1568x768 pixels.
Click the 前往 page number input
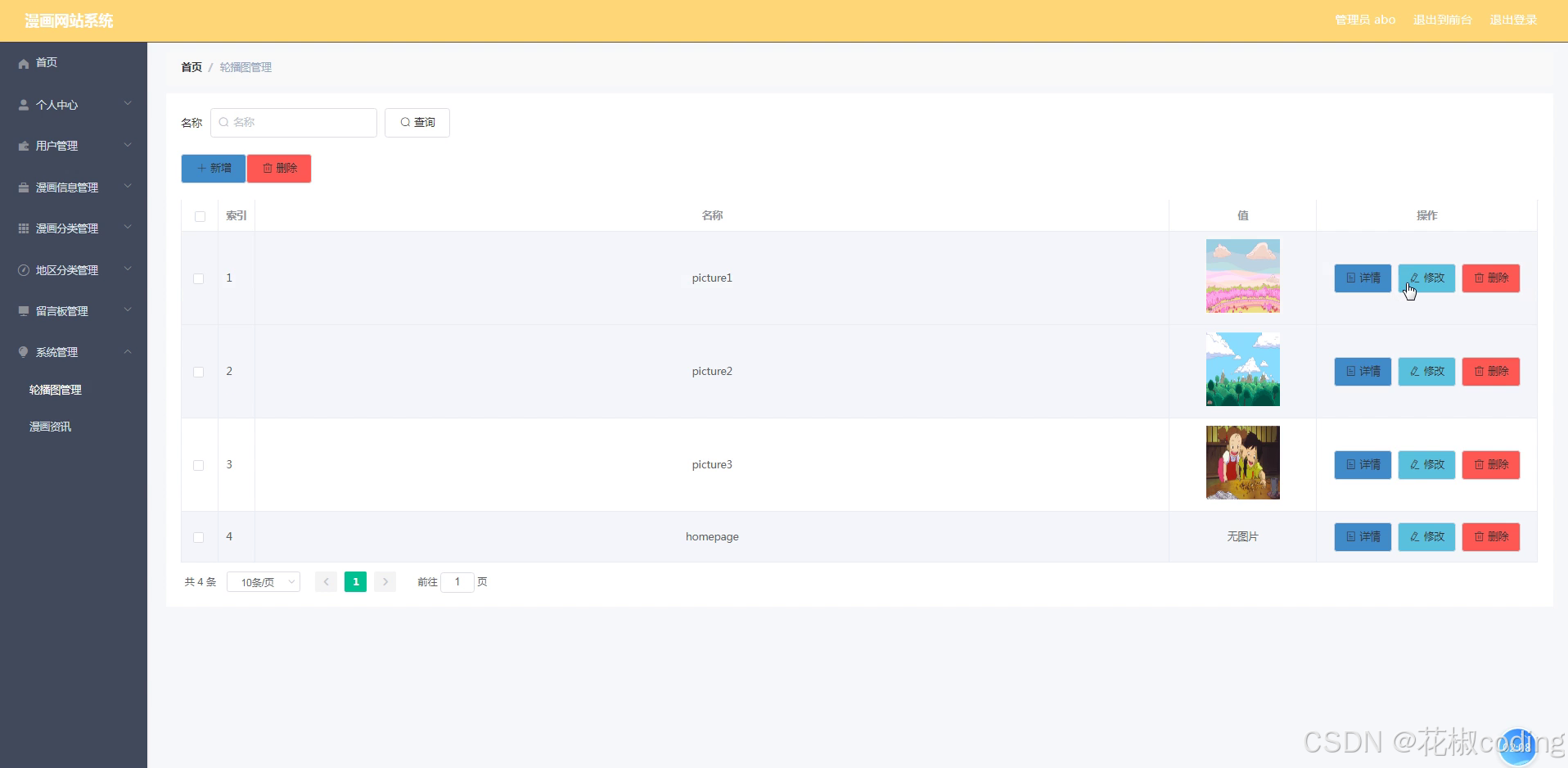point(457,582)
